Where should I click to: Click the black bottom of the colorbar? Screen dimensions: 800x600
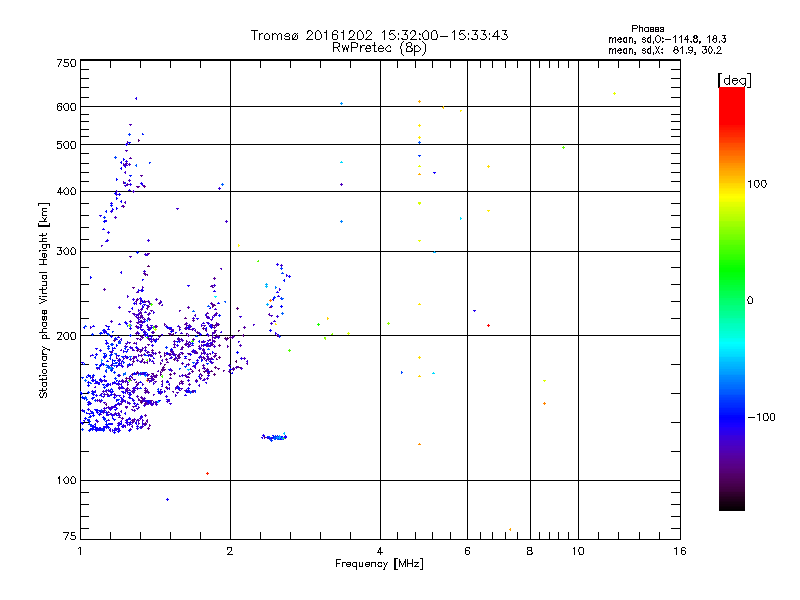pos(732,503)
